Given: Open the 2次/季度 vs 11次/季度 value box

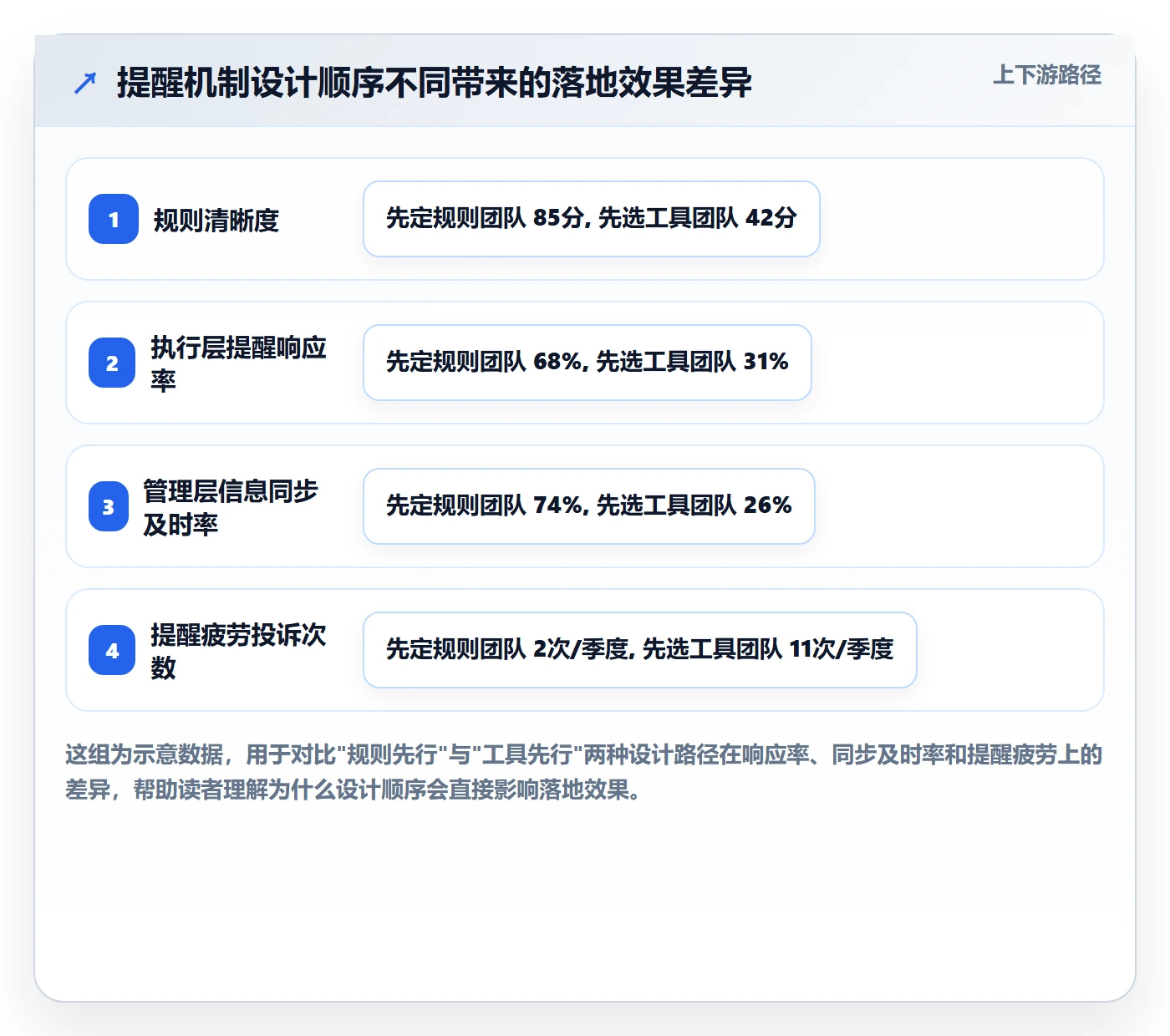Looking at the screenshot, I should (640, 650).
